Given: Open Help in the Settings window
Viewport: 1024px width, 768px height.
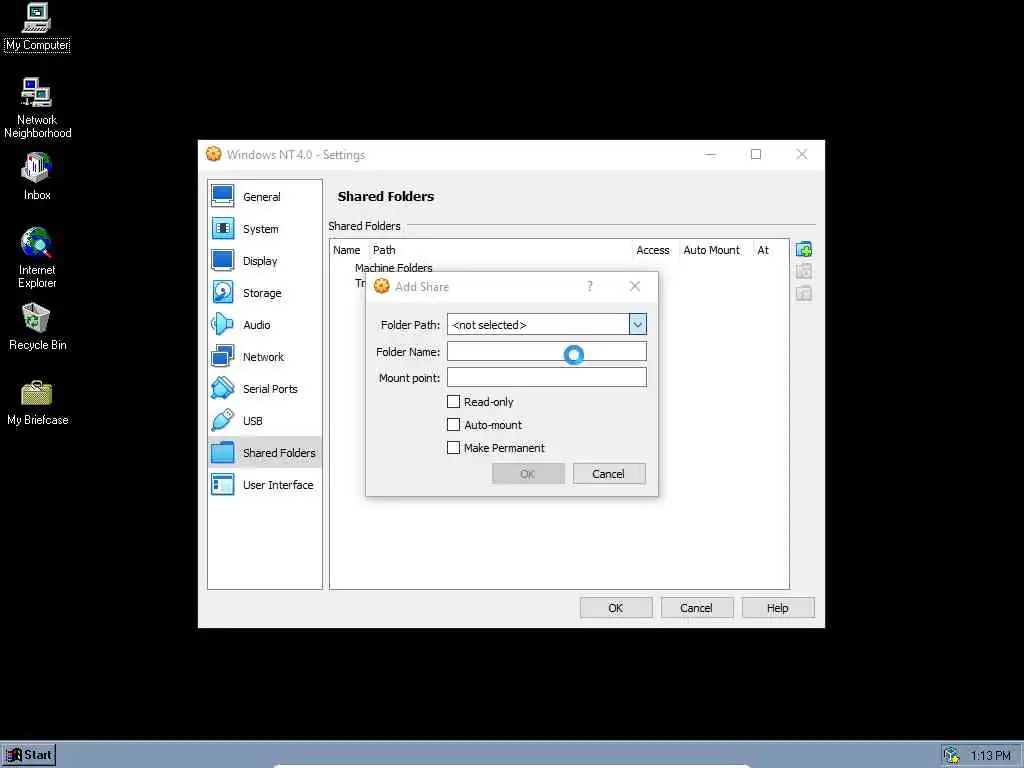Looking at the screenshot, I should coord(778,608).
